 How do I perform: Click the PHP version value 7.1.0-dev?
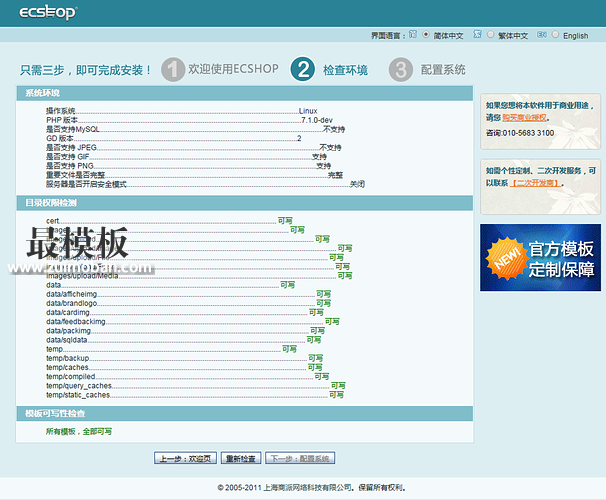tap(317, 120)
